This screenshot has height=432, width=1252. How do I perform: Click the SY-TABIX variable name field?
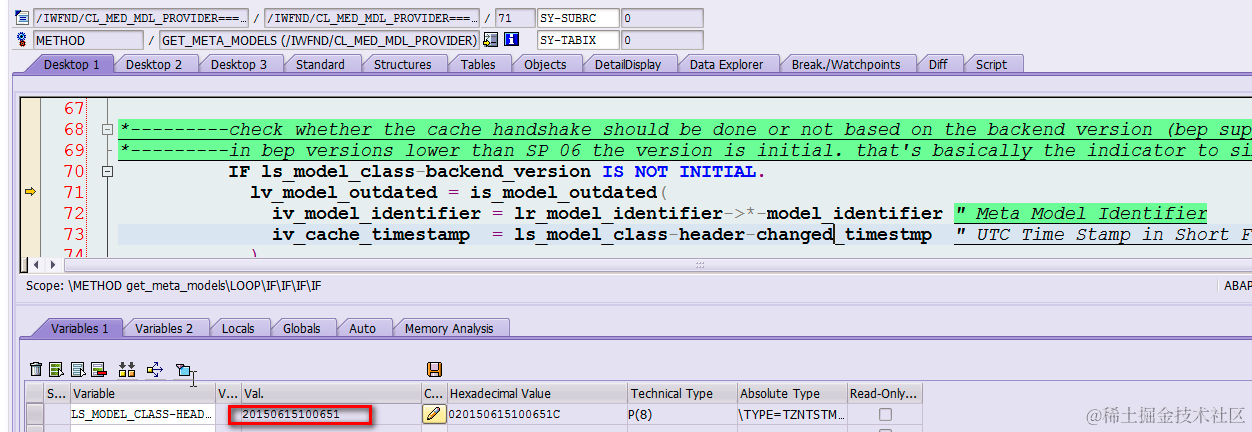click(576, 40)
